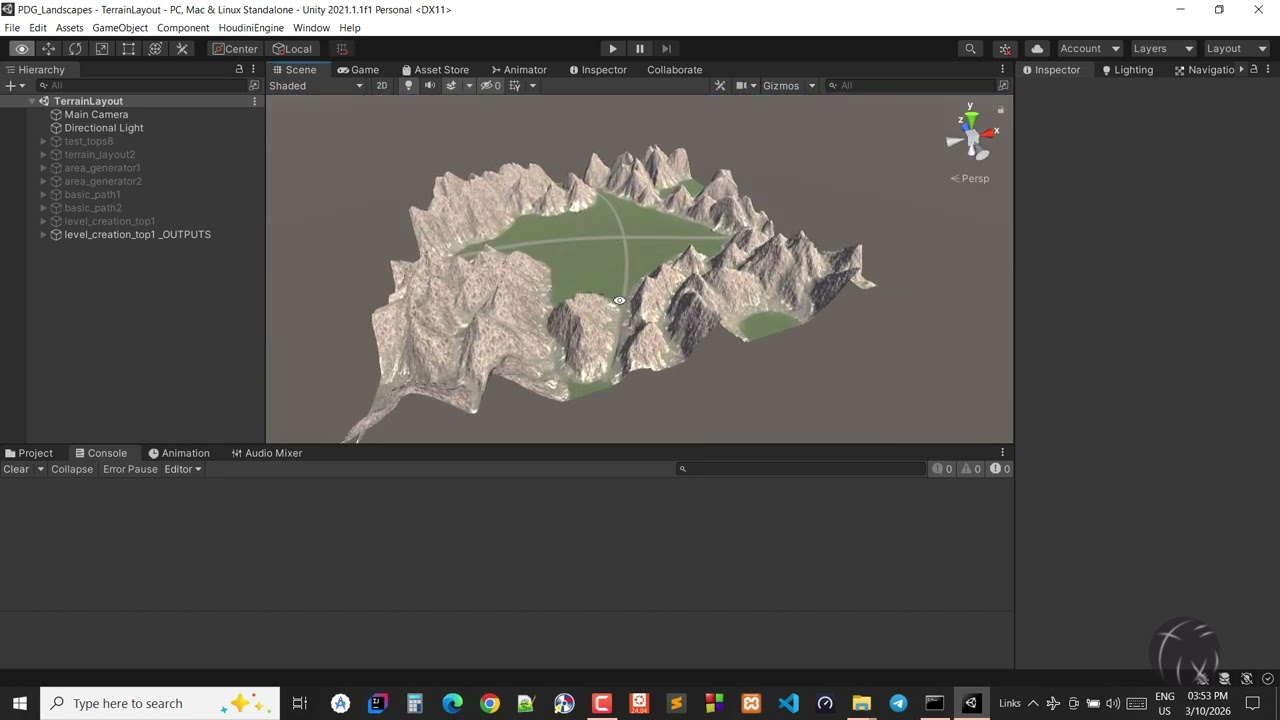This screenshot has height=720, width=1280.
Task: Open scene Component Editor Tools icon
Action: tap(720, 86)
